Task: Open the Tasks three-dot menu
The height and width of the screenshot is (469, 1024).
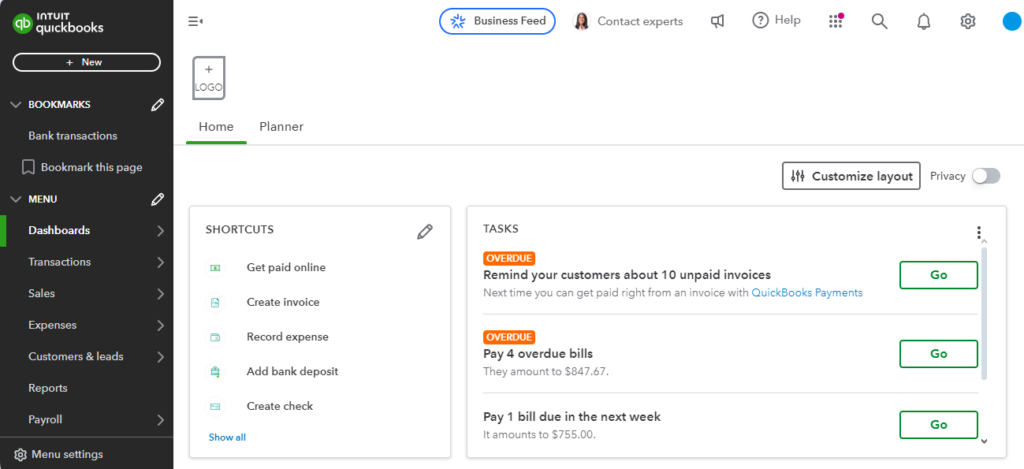Action: 978,232
